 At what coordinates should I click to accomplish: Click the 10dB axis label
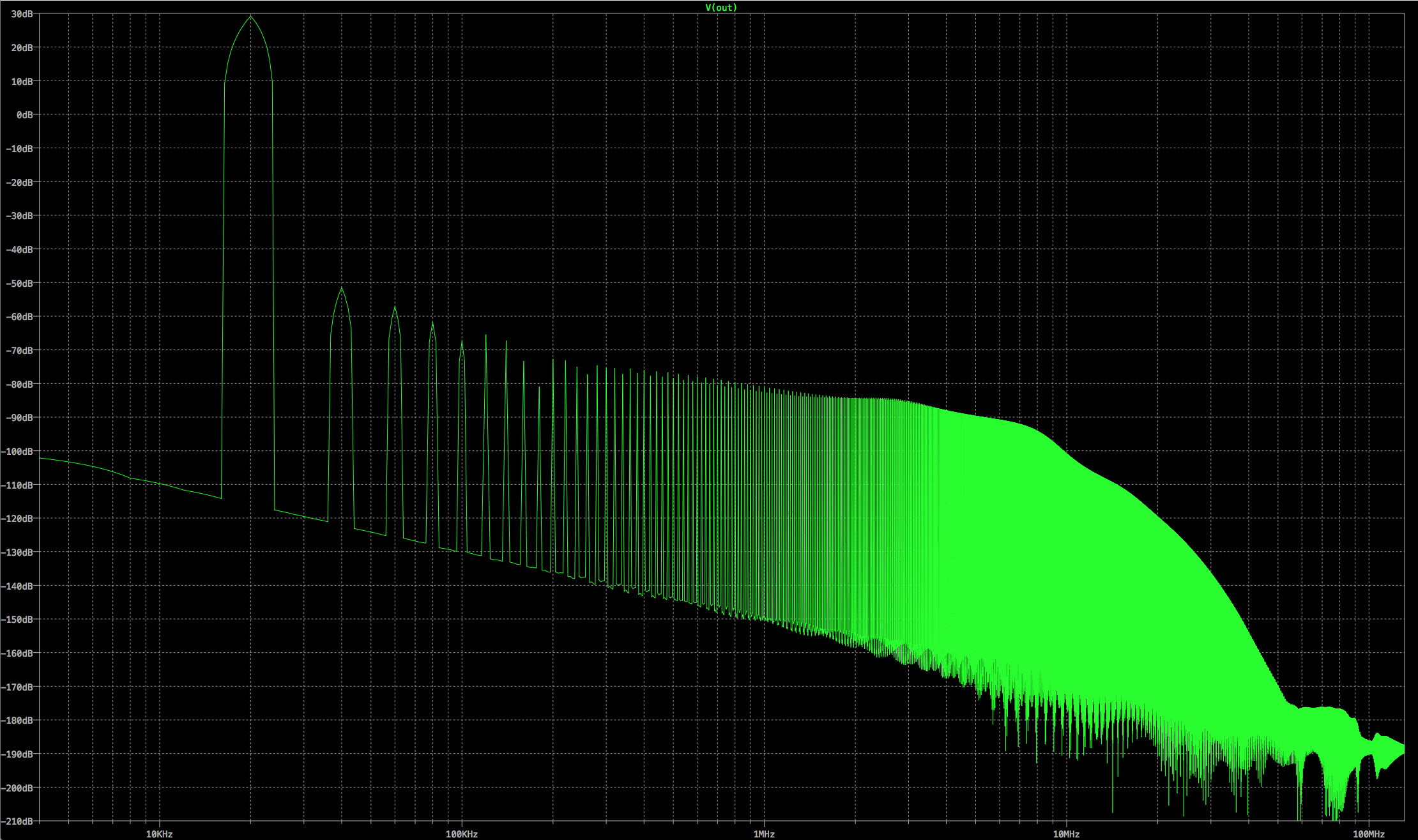22,82
